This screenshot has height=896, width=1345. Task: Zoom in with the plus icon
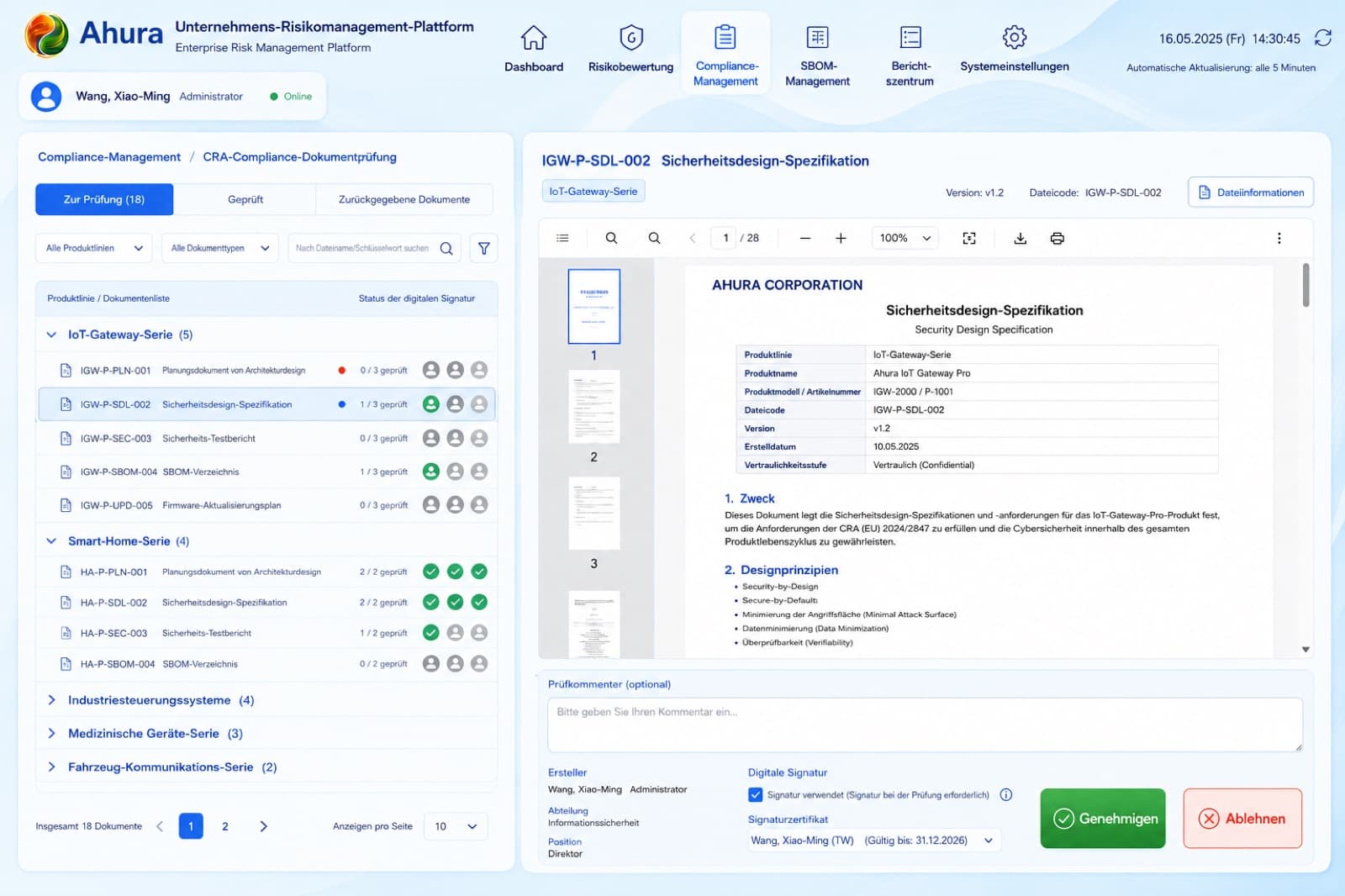coord(841,238)
